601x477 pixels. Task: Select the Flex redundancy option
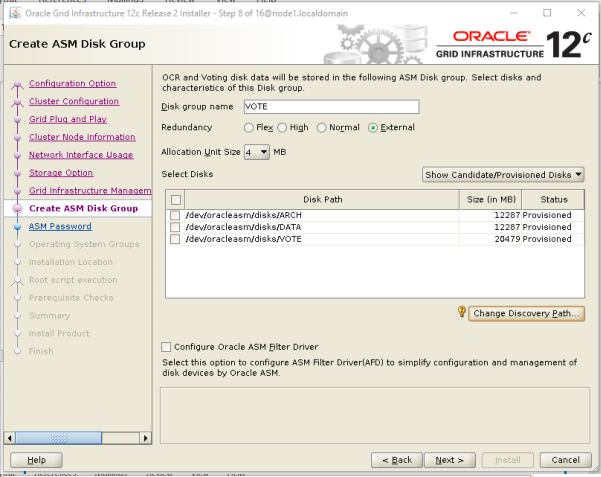click(x=248, y=128)
